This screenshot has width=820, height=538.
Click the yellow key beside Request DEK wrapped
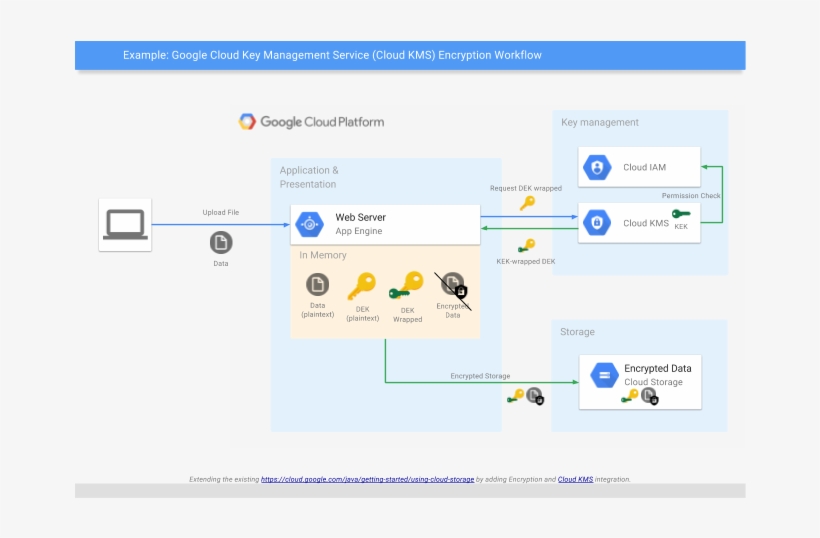click(x=527, y=203)
